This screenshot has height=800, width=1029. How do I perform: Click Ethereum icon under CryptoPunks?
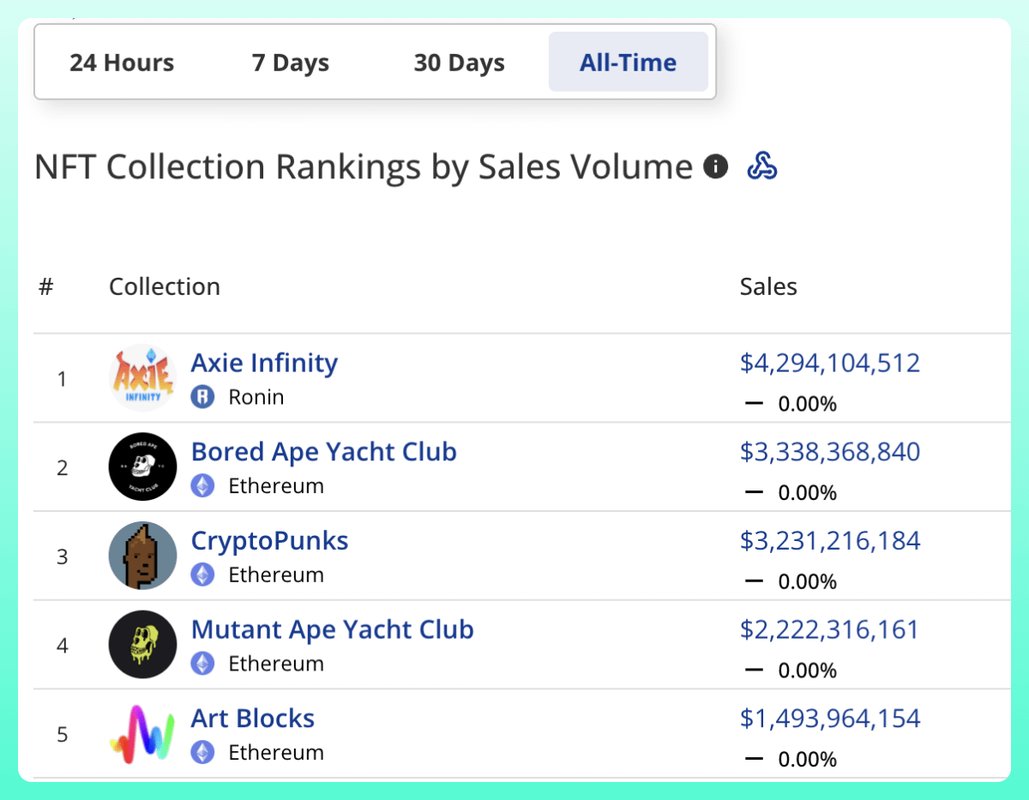click(203, 575)
